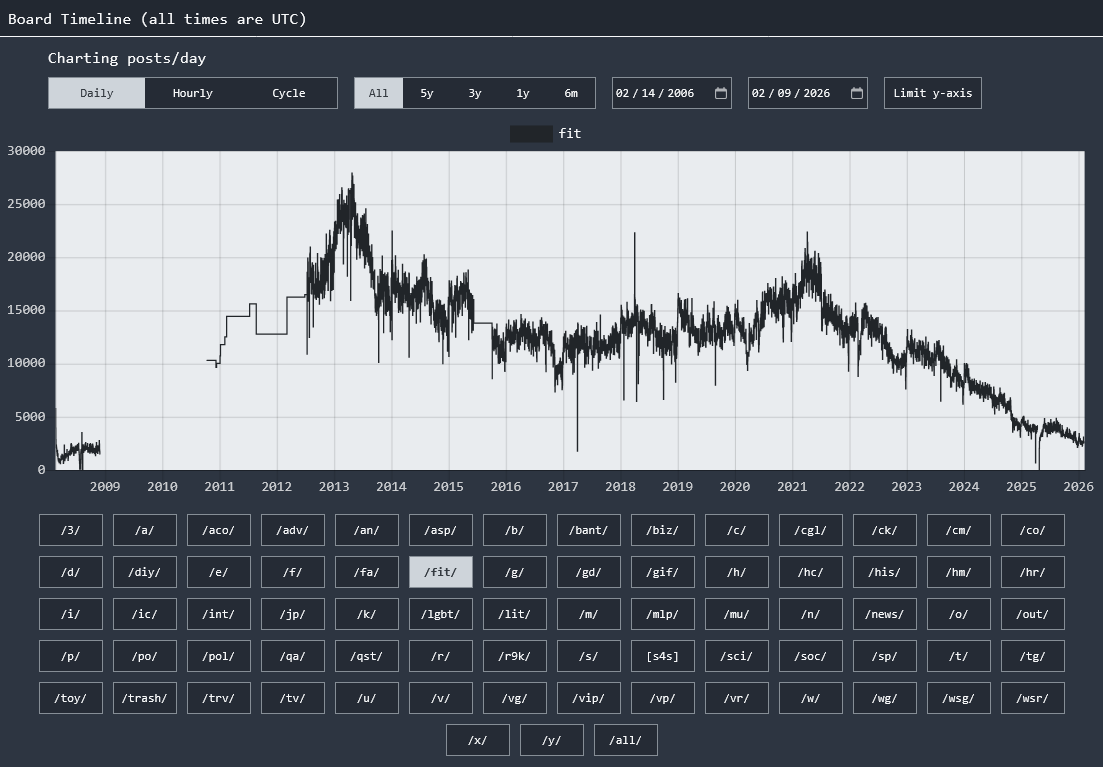Choose the /mu/ board
This screenshot has height=767, width=1103.
737,614
